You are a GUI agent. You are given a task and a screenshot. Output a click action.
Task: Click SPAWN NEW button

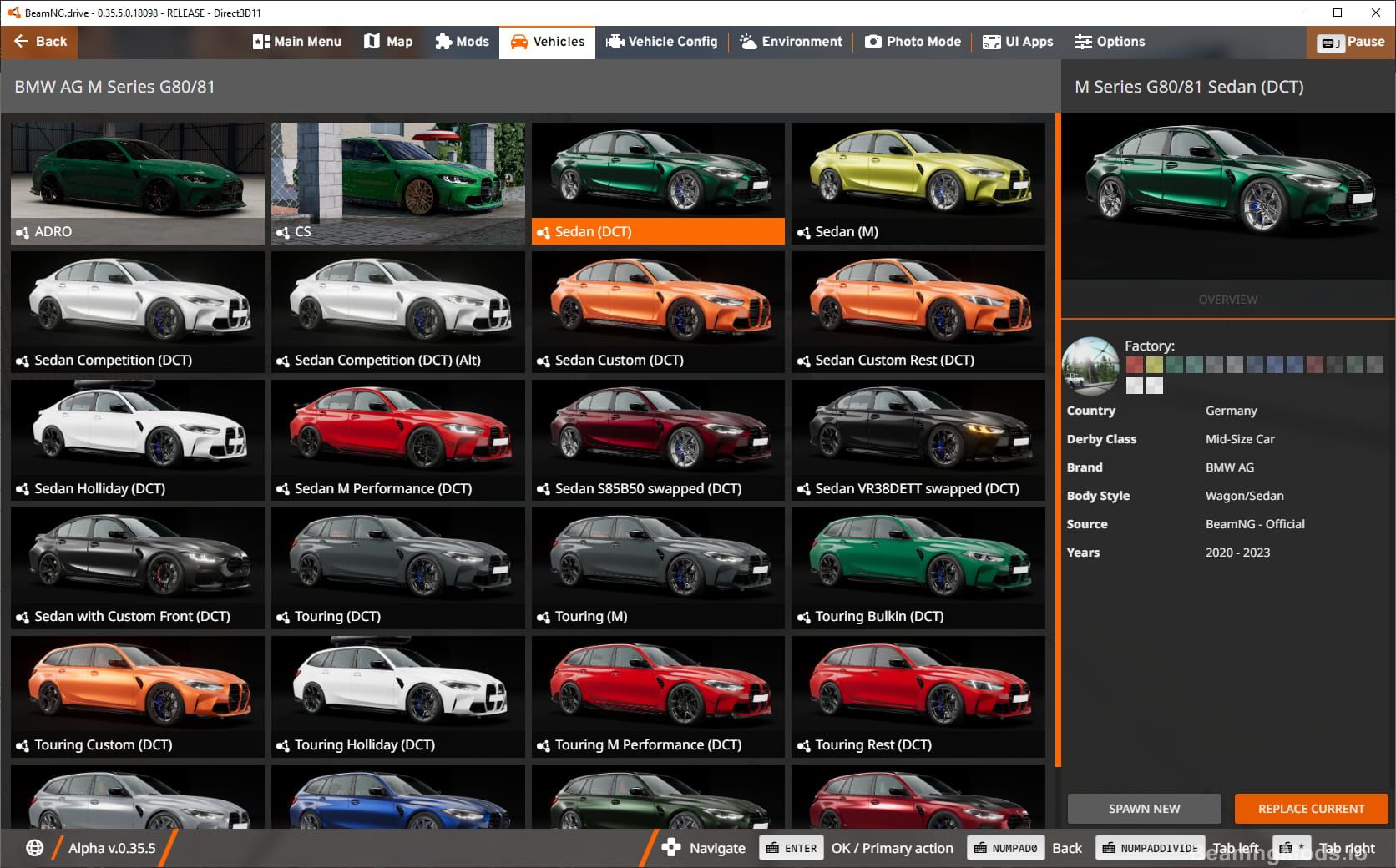[x=1145, y=809]
